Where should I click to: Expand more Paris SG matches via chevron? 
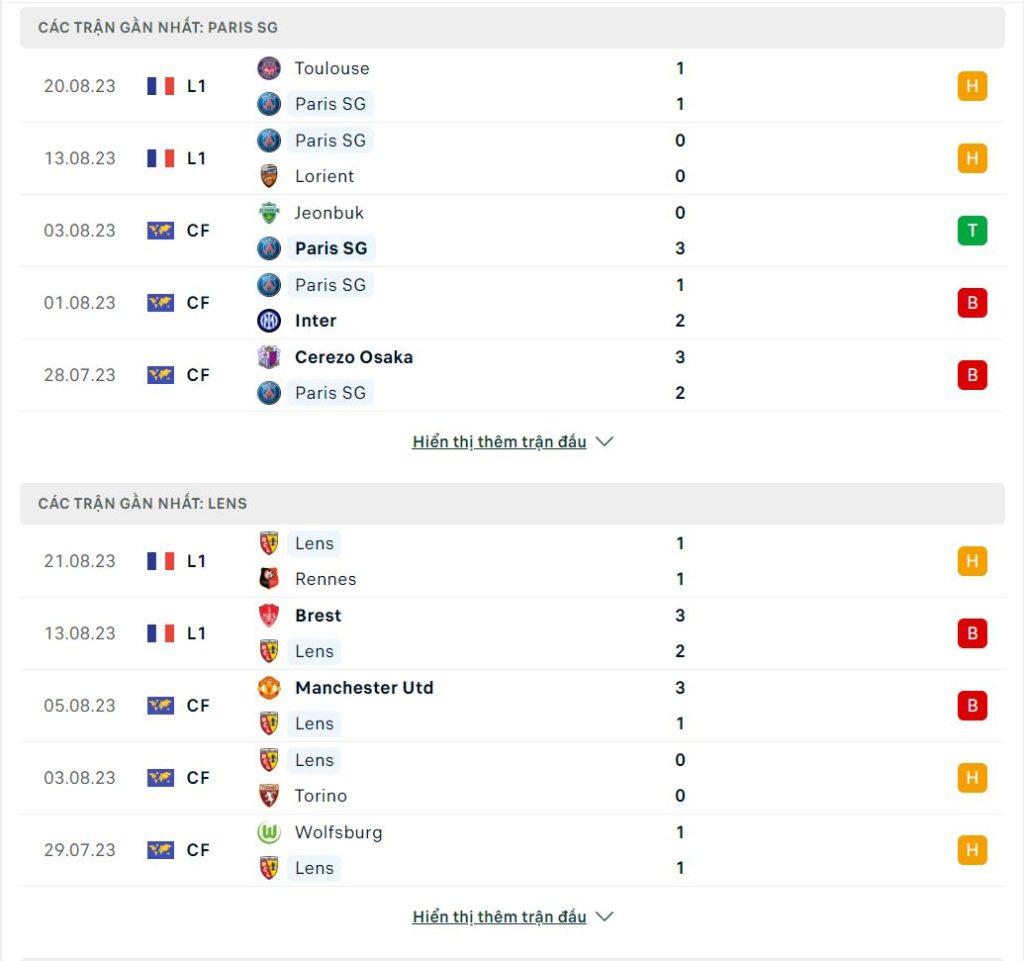click(605, 442)
